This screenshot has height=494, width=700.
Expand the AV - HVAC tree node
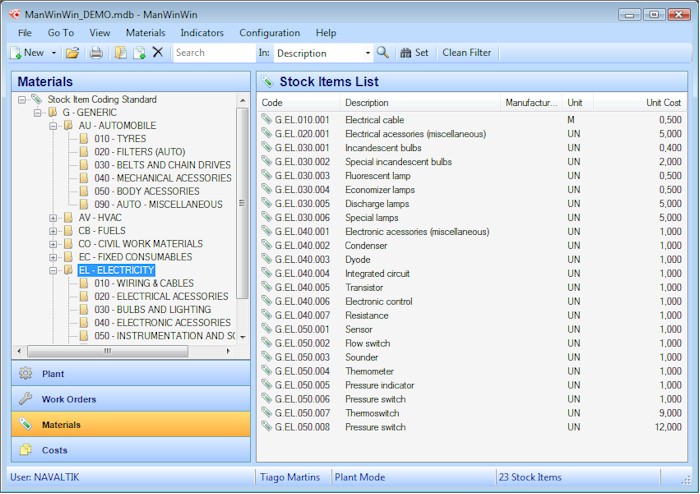(x=53, y=218)
